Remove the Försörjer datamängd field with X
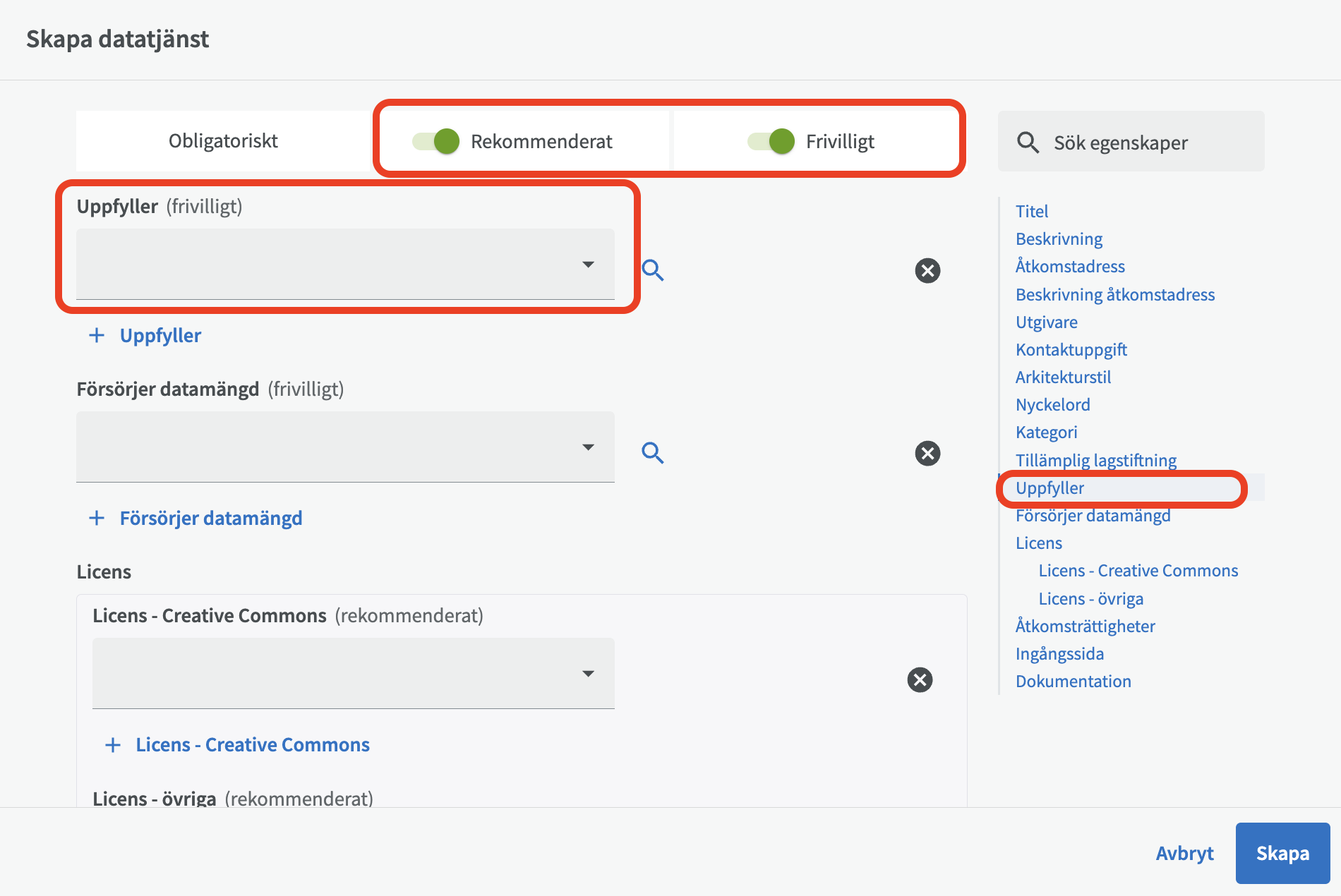 pyautogui.click(x=927, y=453)
